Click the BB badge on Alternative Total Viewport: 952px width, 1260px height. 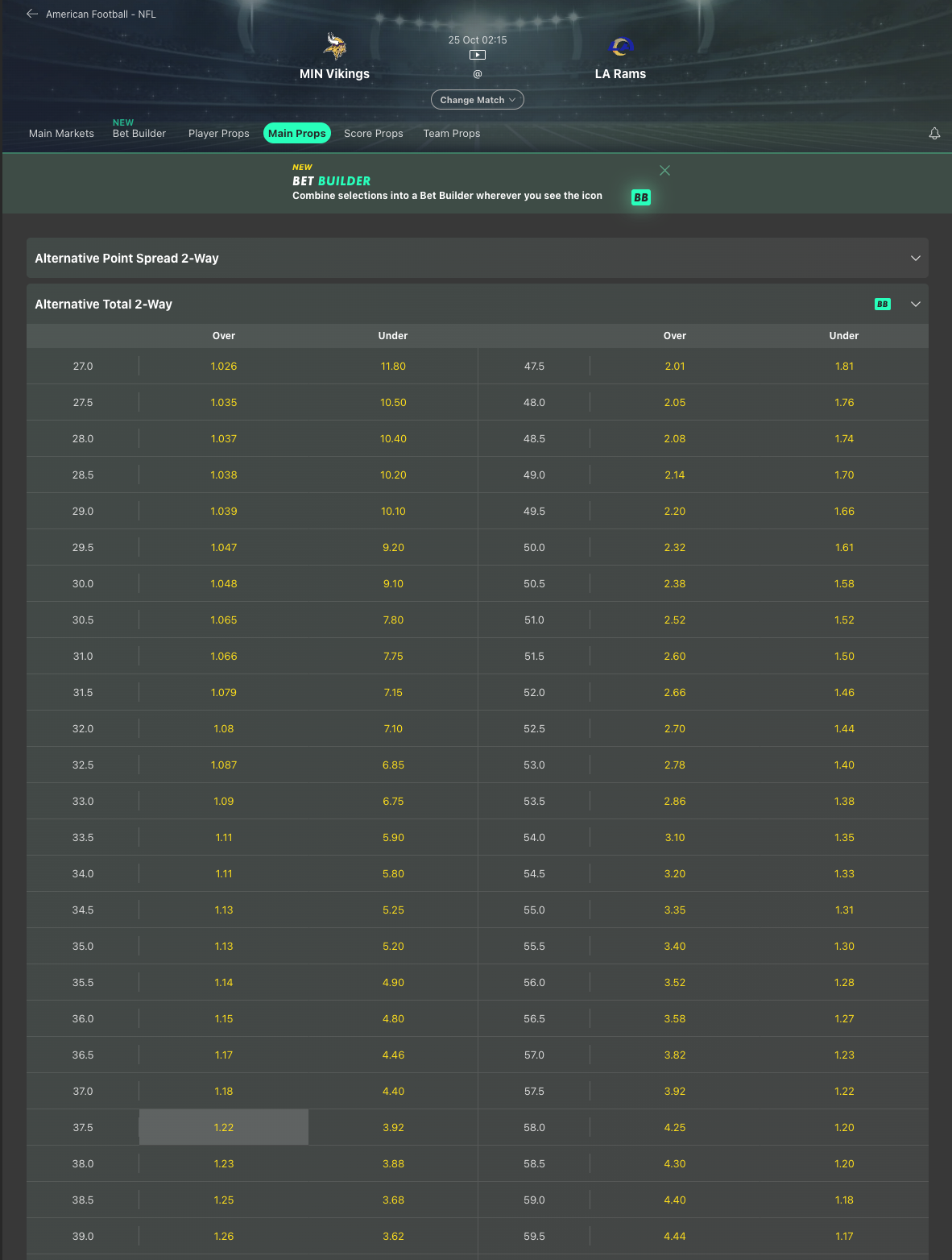(883, 304)
